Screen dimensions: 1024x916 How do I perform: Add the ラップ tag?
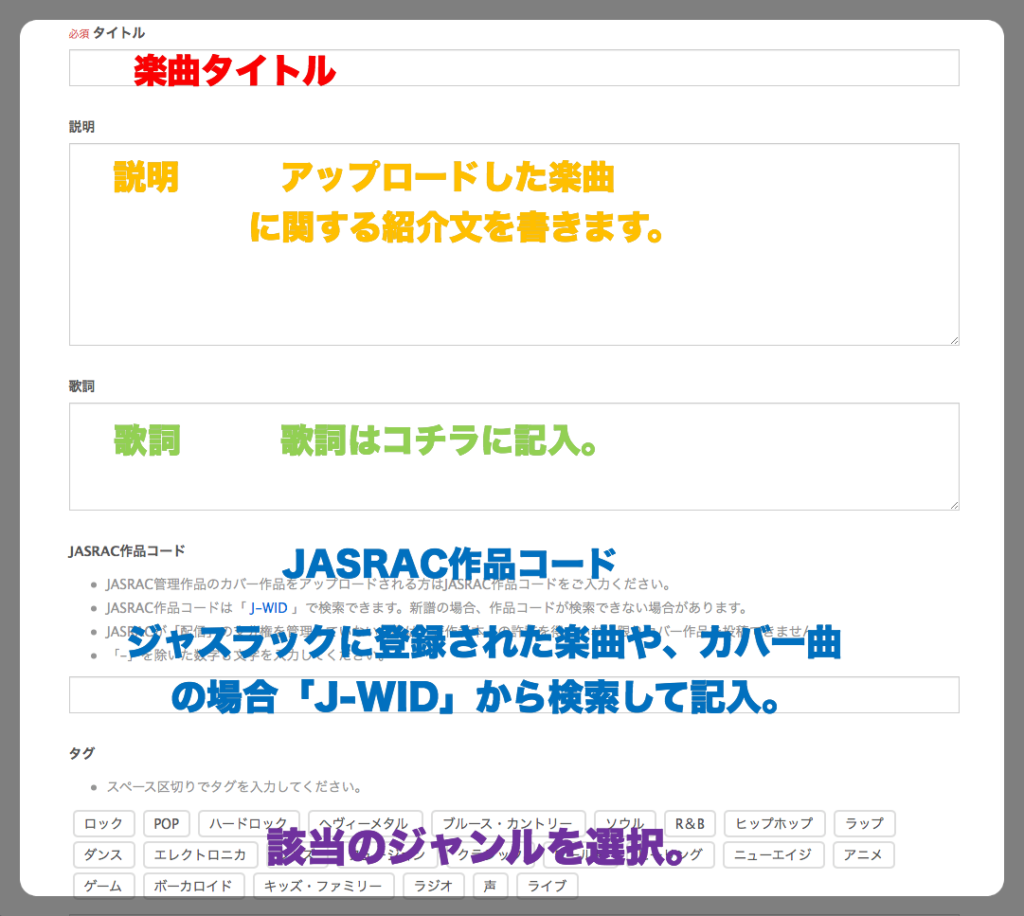point(865,824)
